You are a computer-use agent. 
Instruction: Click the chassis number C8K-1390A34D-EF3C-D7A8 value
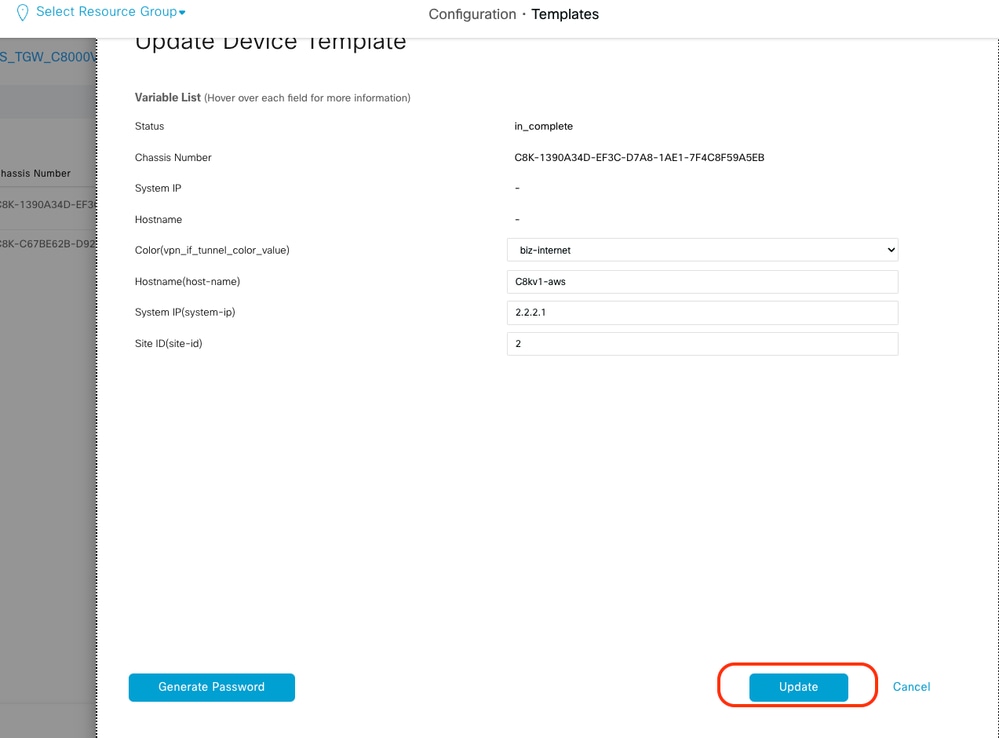pos(639,157)
